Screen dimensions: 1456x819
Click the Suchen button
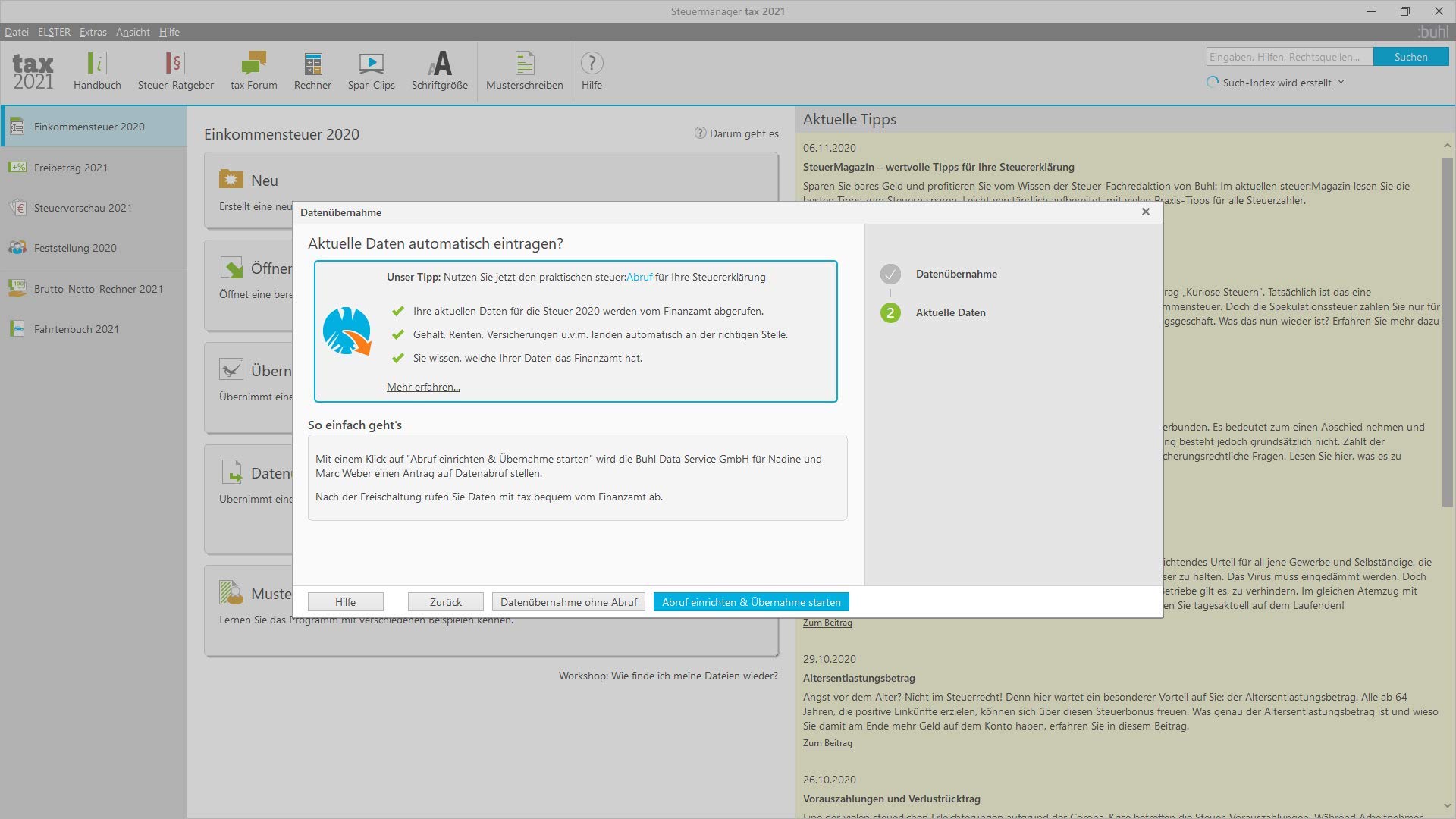pyautogui.click(x=1410, y=57)
